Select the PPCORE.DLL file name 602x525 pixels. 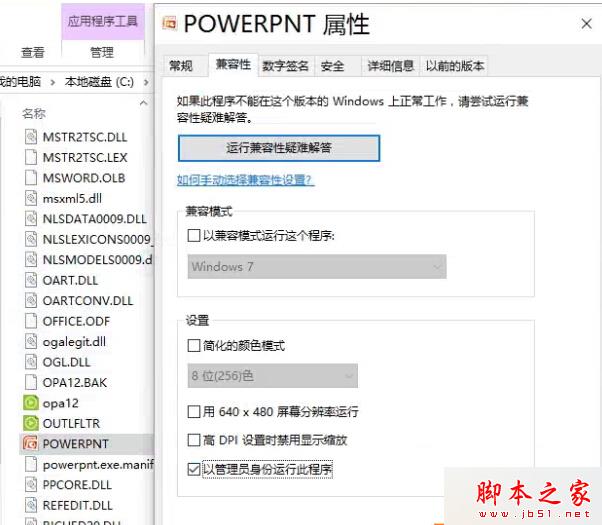point(77,485)
